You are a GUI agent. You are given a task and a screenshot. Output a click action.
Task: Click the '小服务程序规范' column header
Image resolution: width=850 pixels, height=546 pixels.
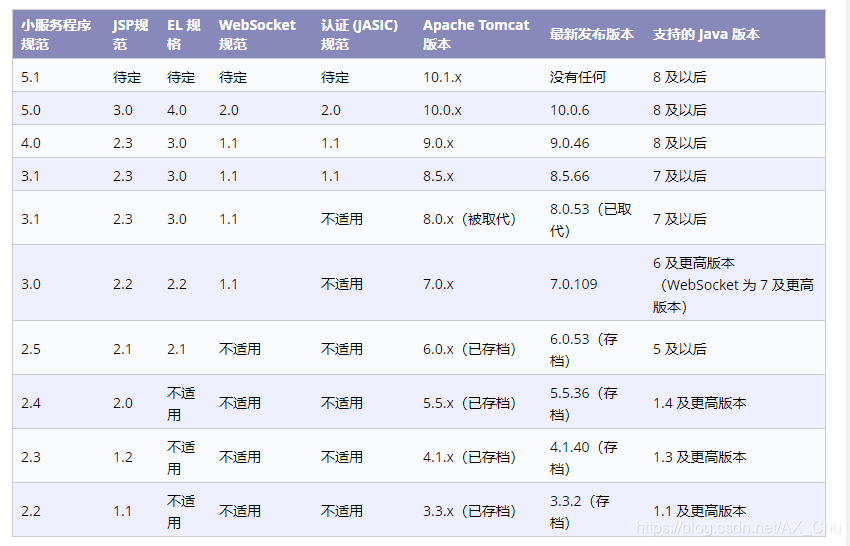coord(56,34)
